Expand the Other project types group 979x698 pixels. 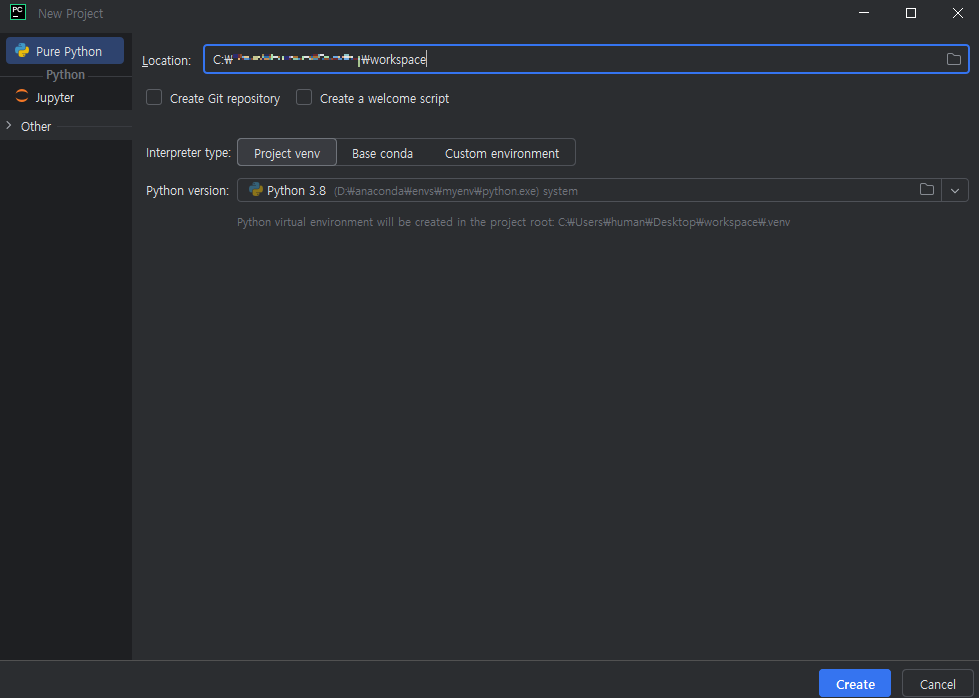tap(9, 125)
